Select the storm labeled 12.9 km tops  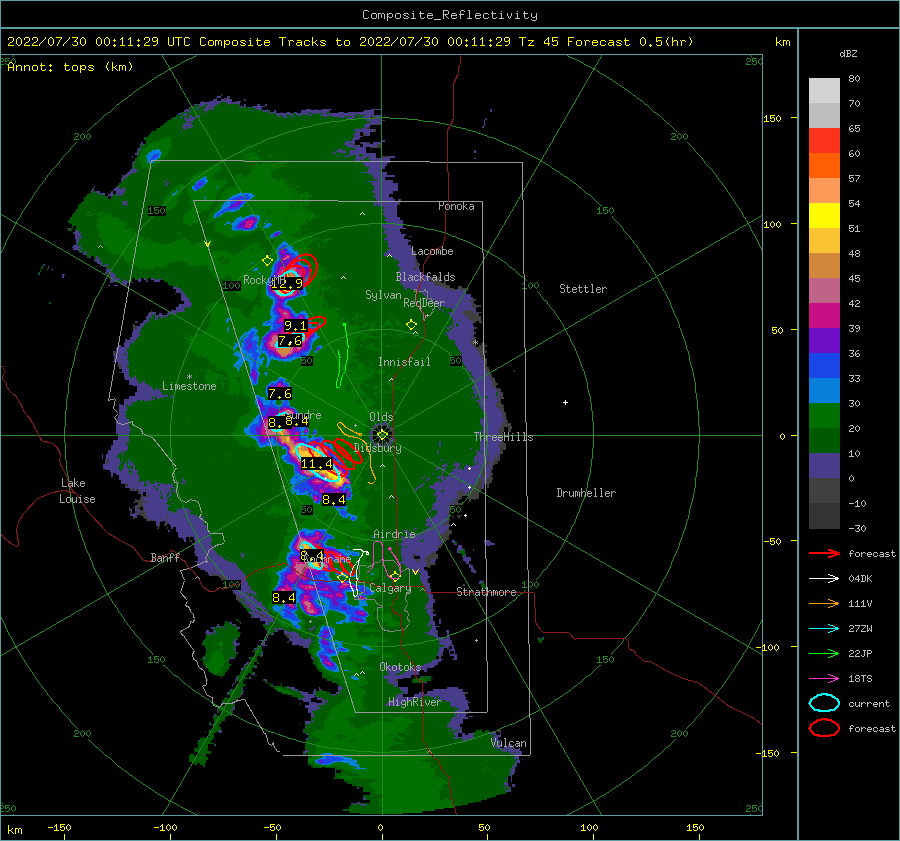click(287, 284)
